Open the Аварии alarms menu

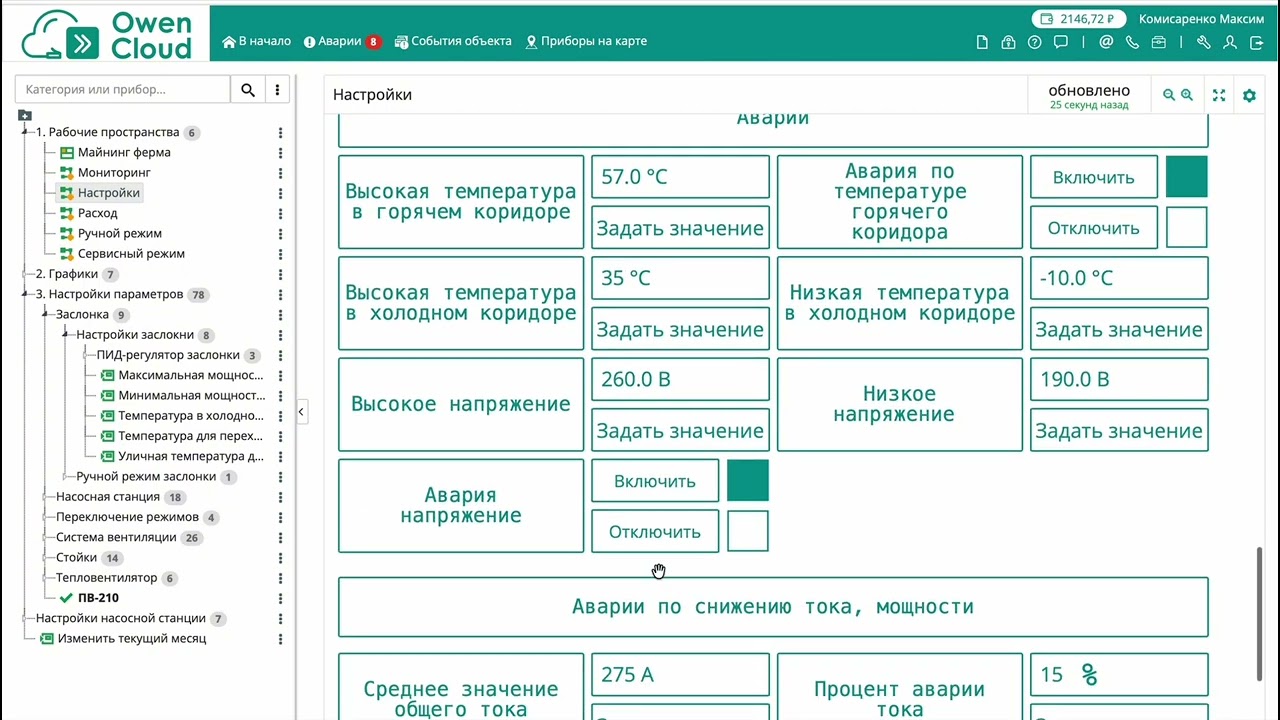(341, 42)
